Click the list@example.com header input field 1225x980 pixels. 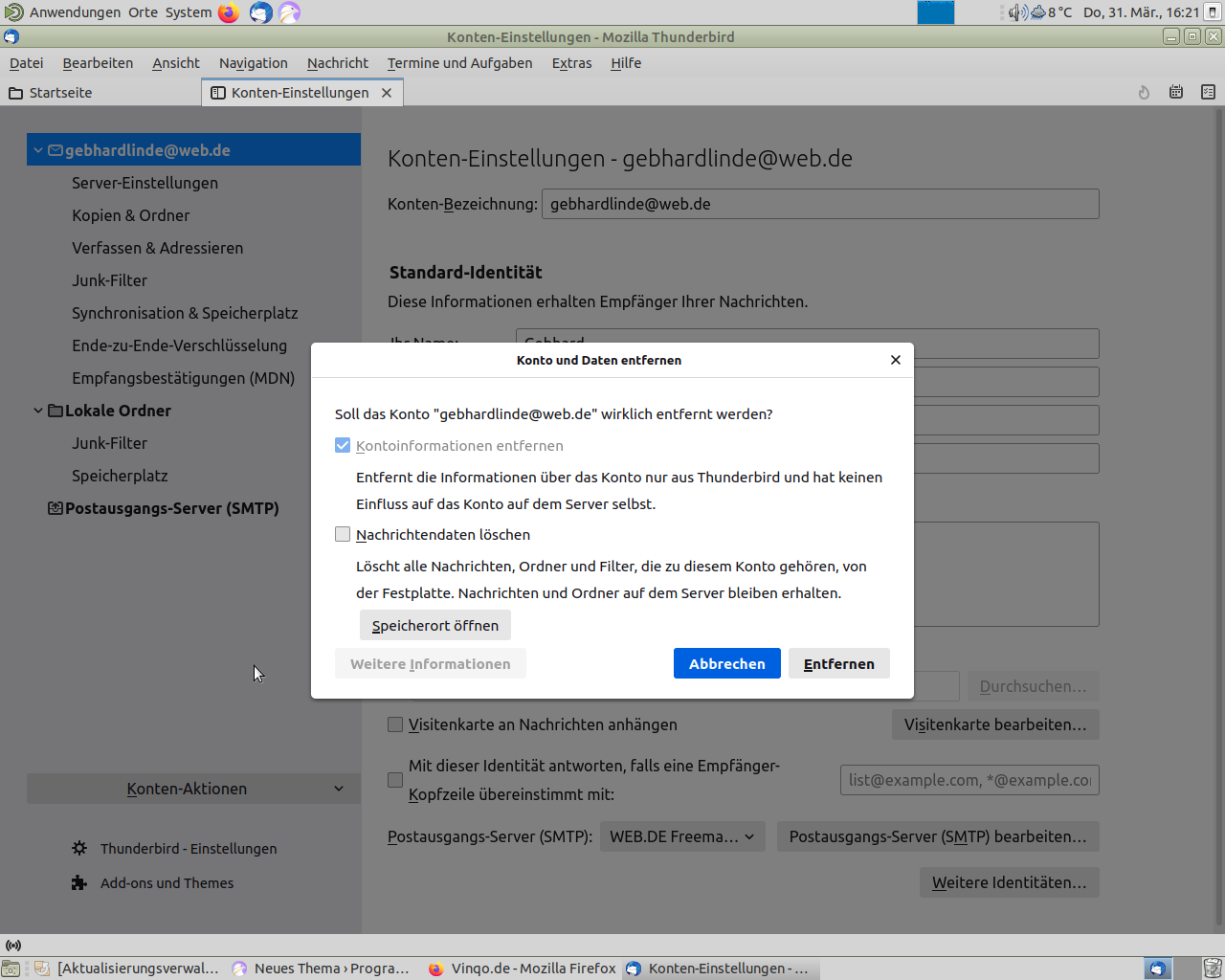[x=969, y=780]
